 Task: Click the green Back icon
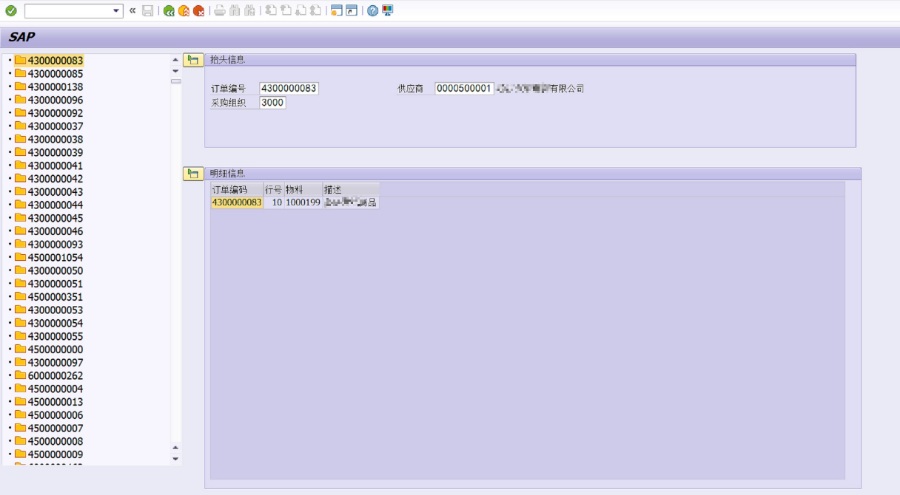169,11
